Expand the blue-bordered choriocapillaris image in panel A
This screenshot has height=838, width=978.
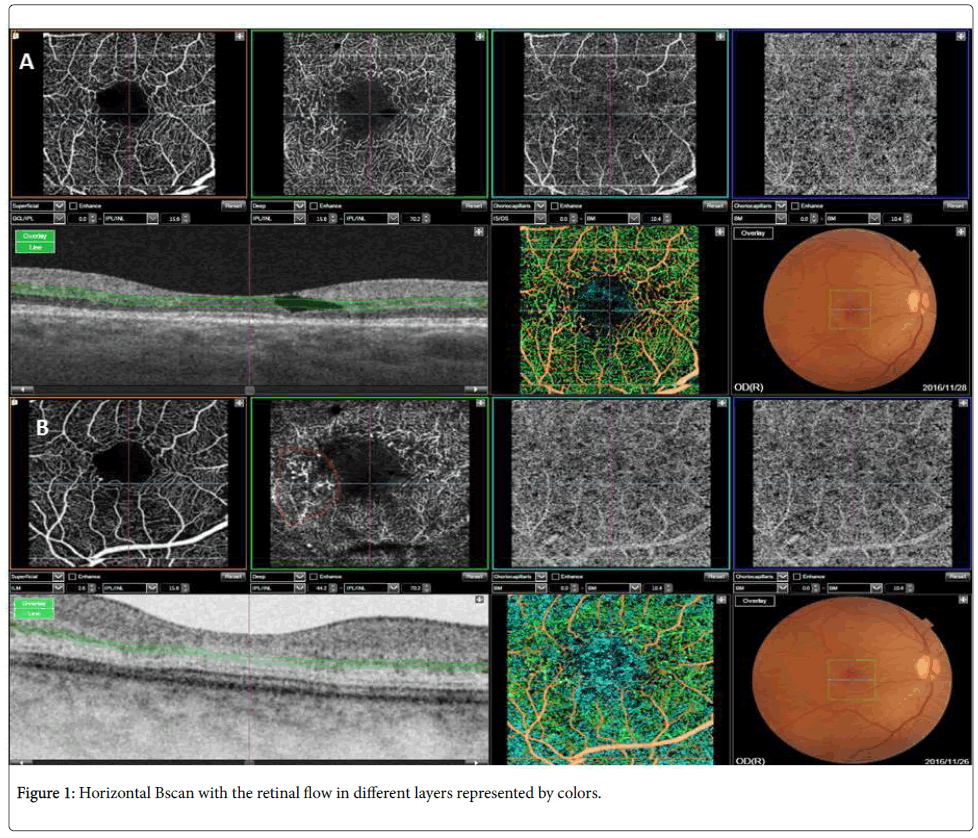[x=961, y=36]
